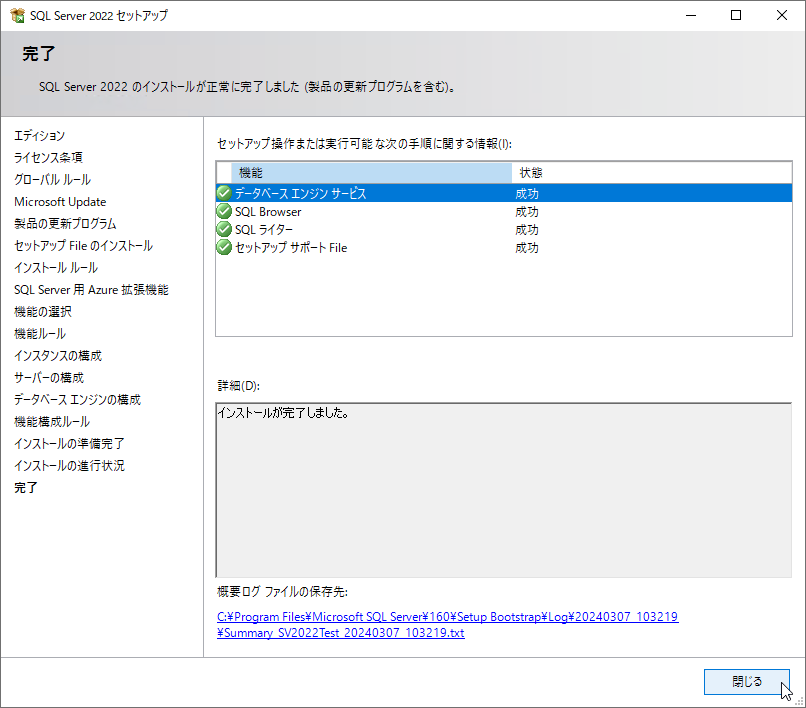Viewport: 806px width, 708px height.
Task: Click 成功 status of SQL Browser
Action: 527,212
